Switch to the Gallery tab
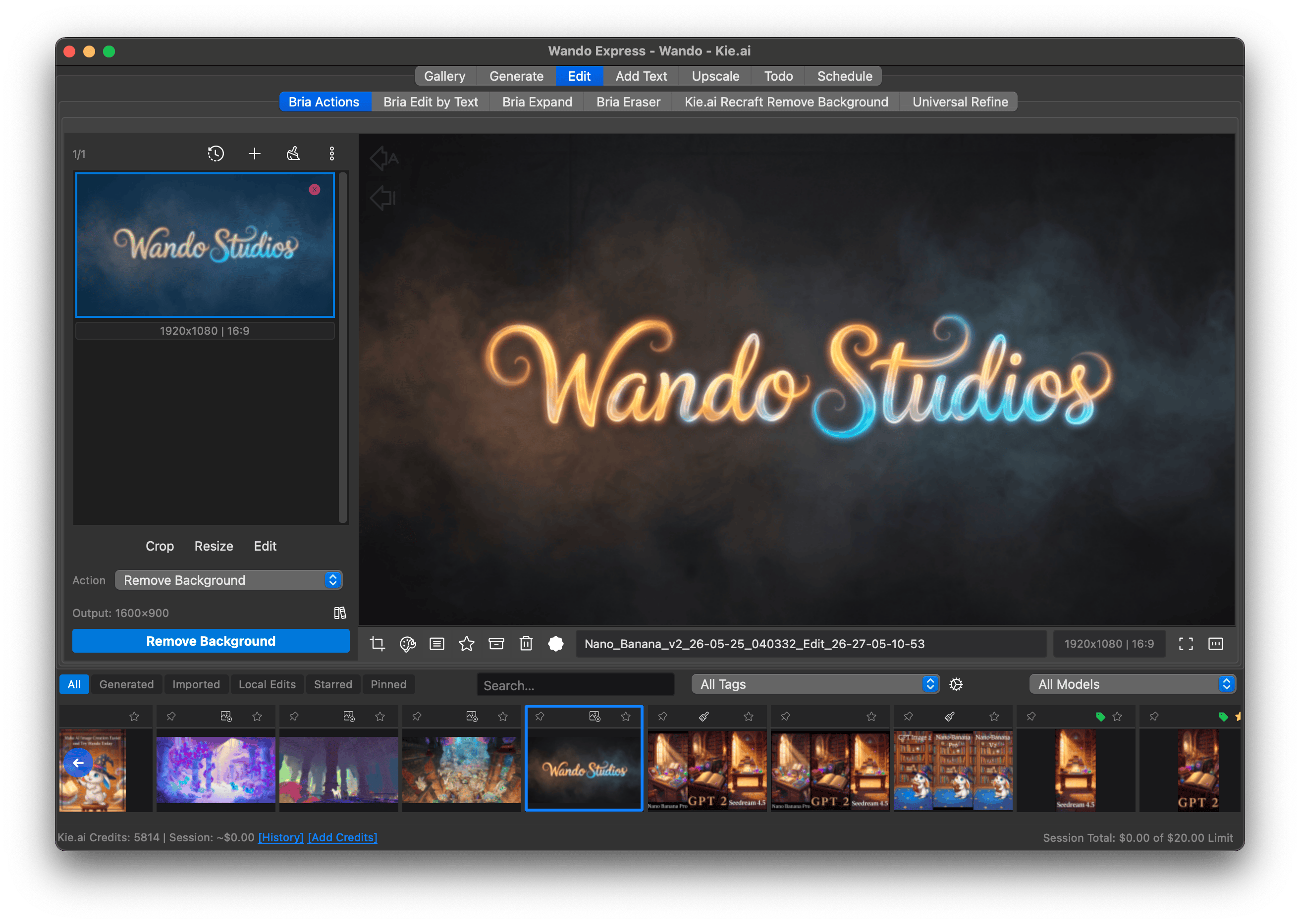The height and width of the screenshot is (924, 1300). [x=444, y=76]
